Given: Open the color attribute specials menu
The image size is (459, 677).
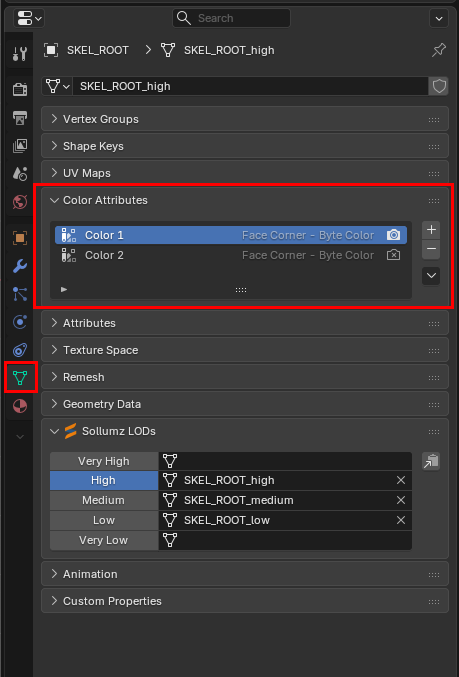Looking at the screenshot, I should 431,276.
